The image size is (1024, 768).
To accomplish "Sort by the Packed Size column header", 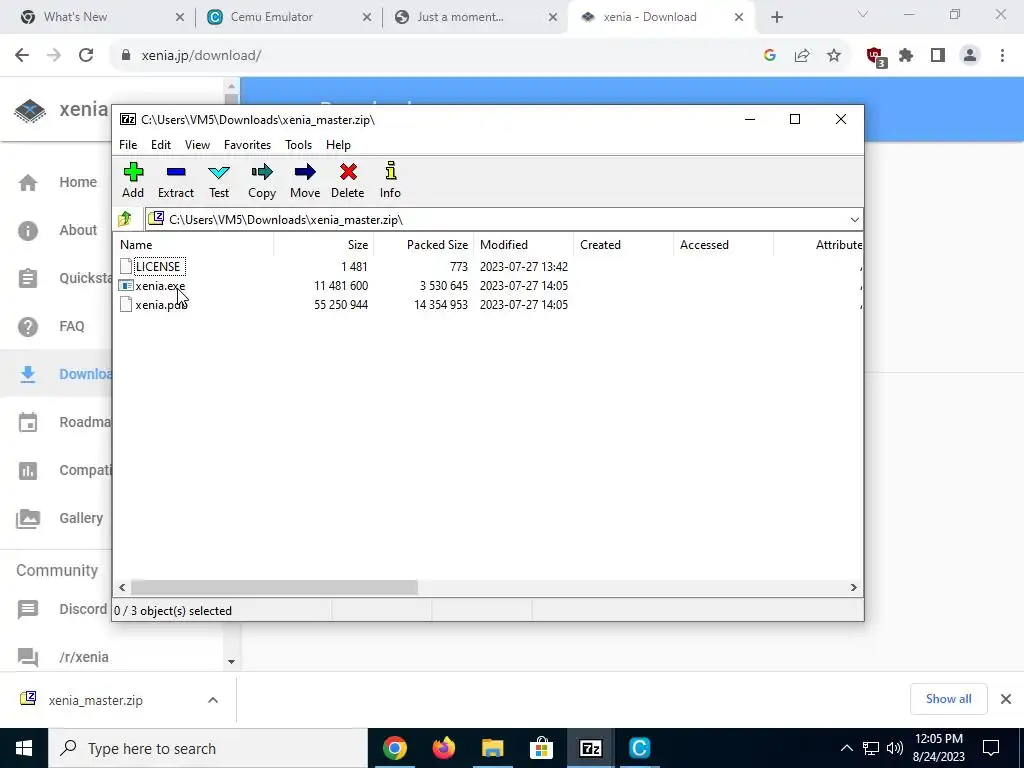I will pyautogui.click(x=423, y=245).
